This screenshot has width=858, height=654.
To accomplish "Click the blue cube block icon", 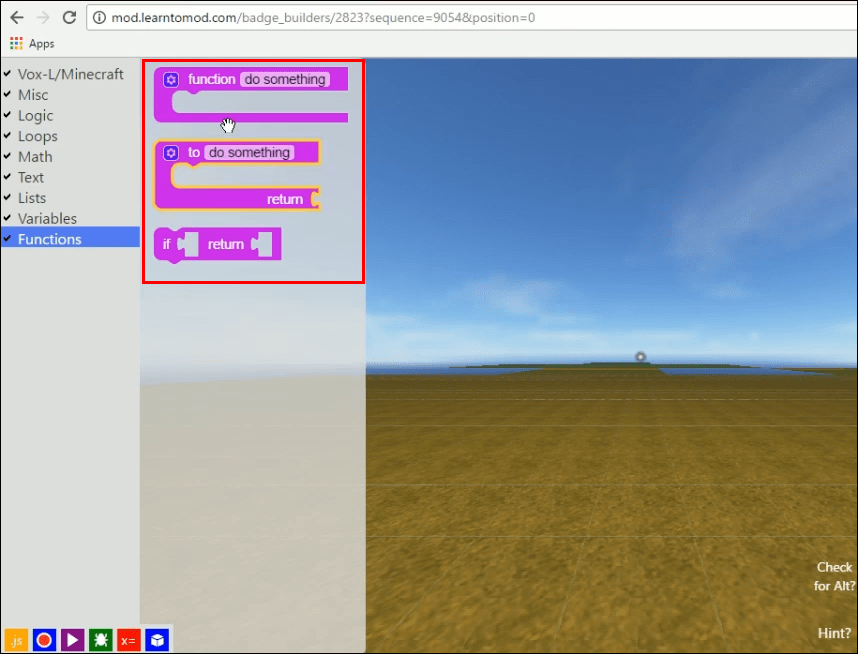I will point(157,640).
